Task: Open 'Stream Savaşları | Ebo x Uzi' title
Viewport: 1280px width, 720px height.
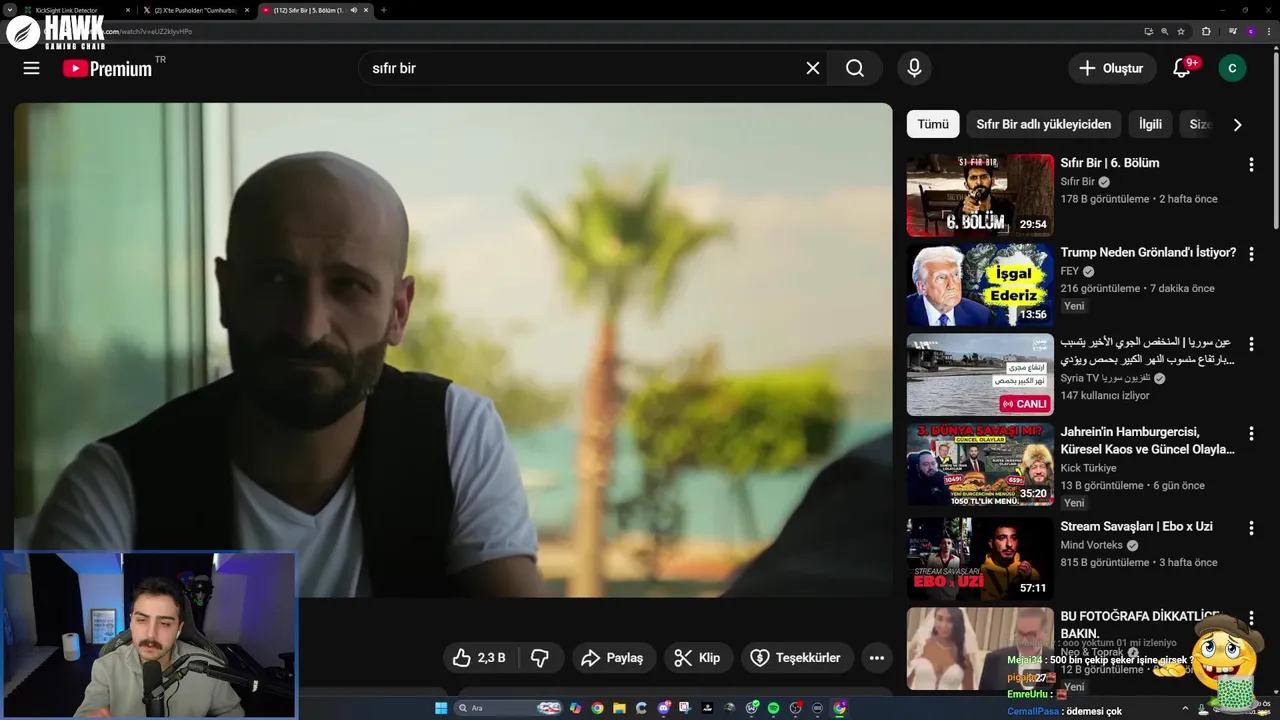Action: [x=1136, y=527]
